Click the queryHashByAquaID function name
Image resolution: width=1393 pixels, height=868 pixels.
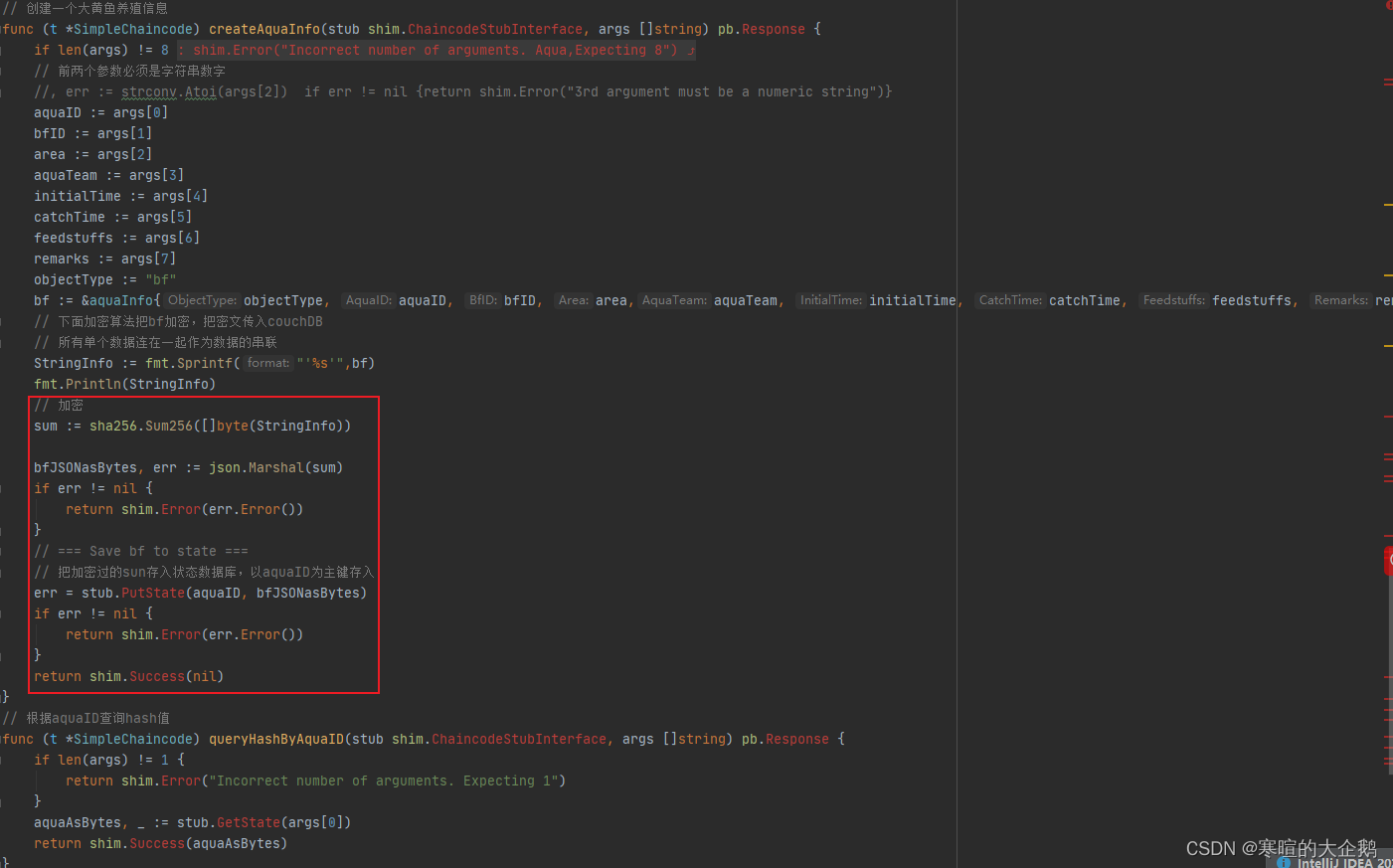(x=276, y=739)
